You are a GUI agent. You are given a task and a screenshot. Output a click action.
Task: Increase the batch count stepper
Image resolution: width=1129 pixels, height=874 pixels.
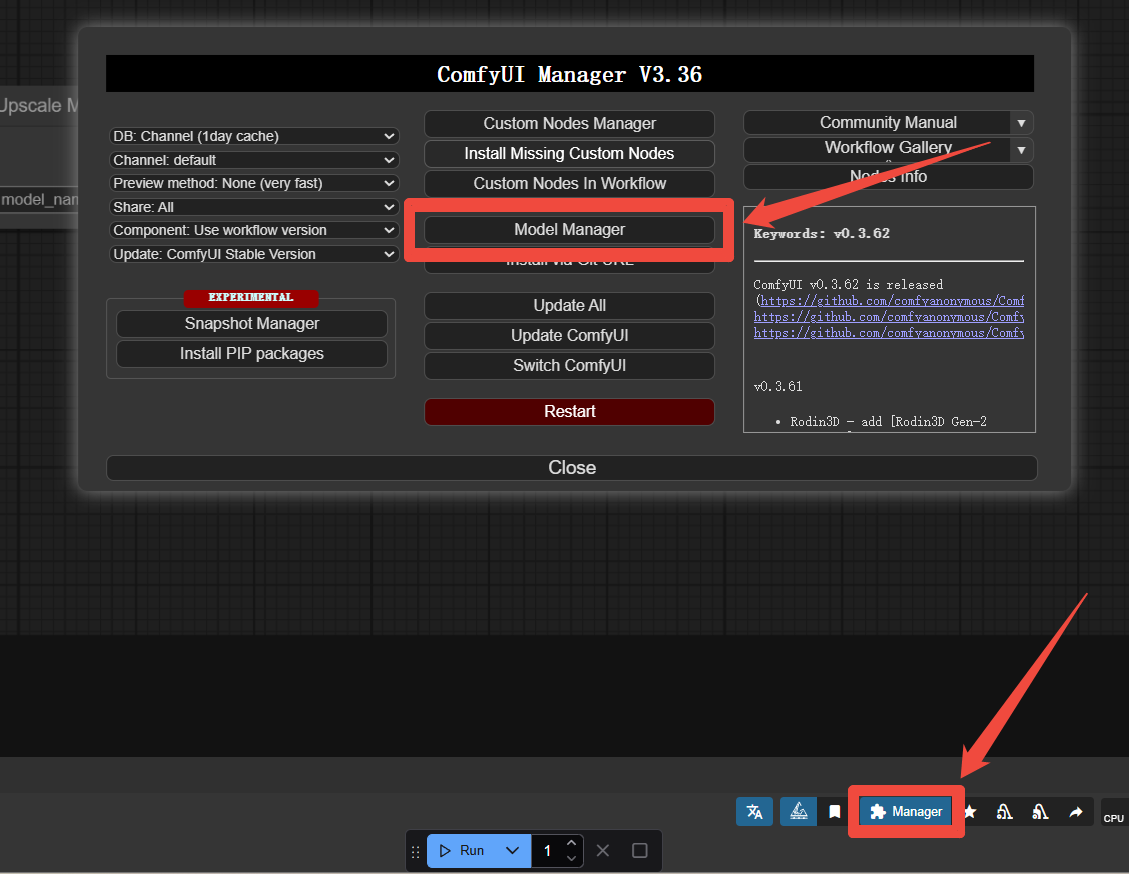[571, 843]
